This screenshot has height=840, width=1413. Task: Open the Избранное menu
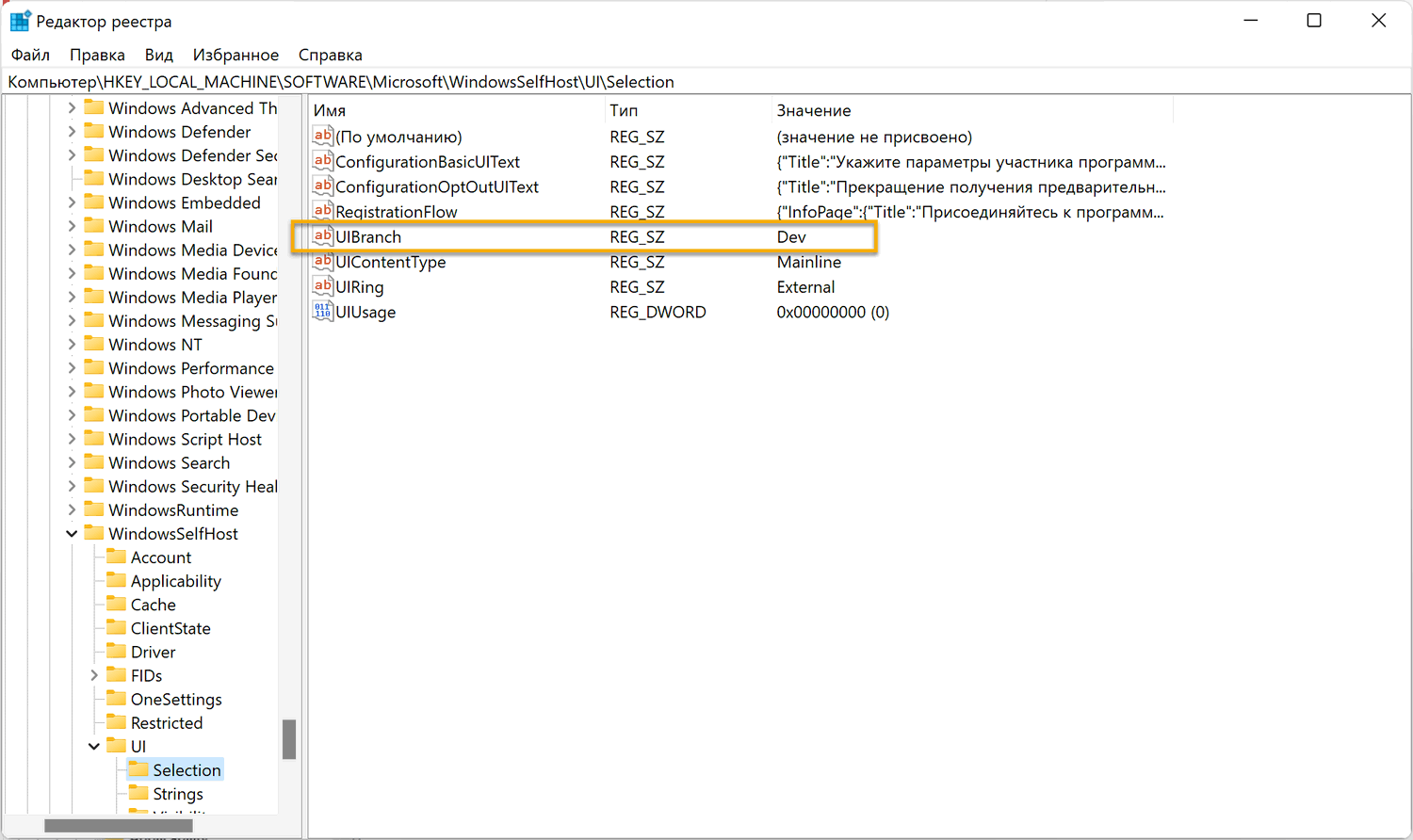(235, 55)
